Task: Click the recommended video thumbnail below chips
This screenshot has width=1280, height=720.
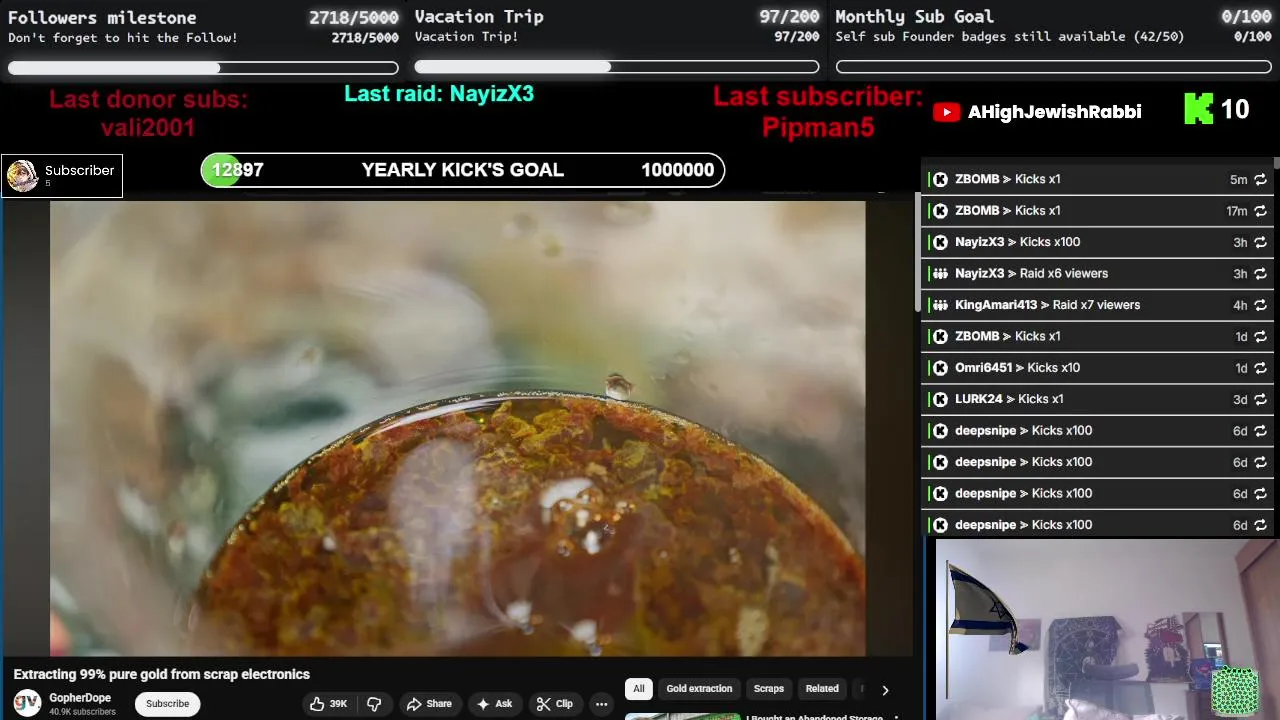Action: pos(683,716)
